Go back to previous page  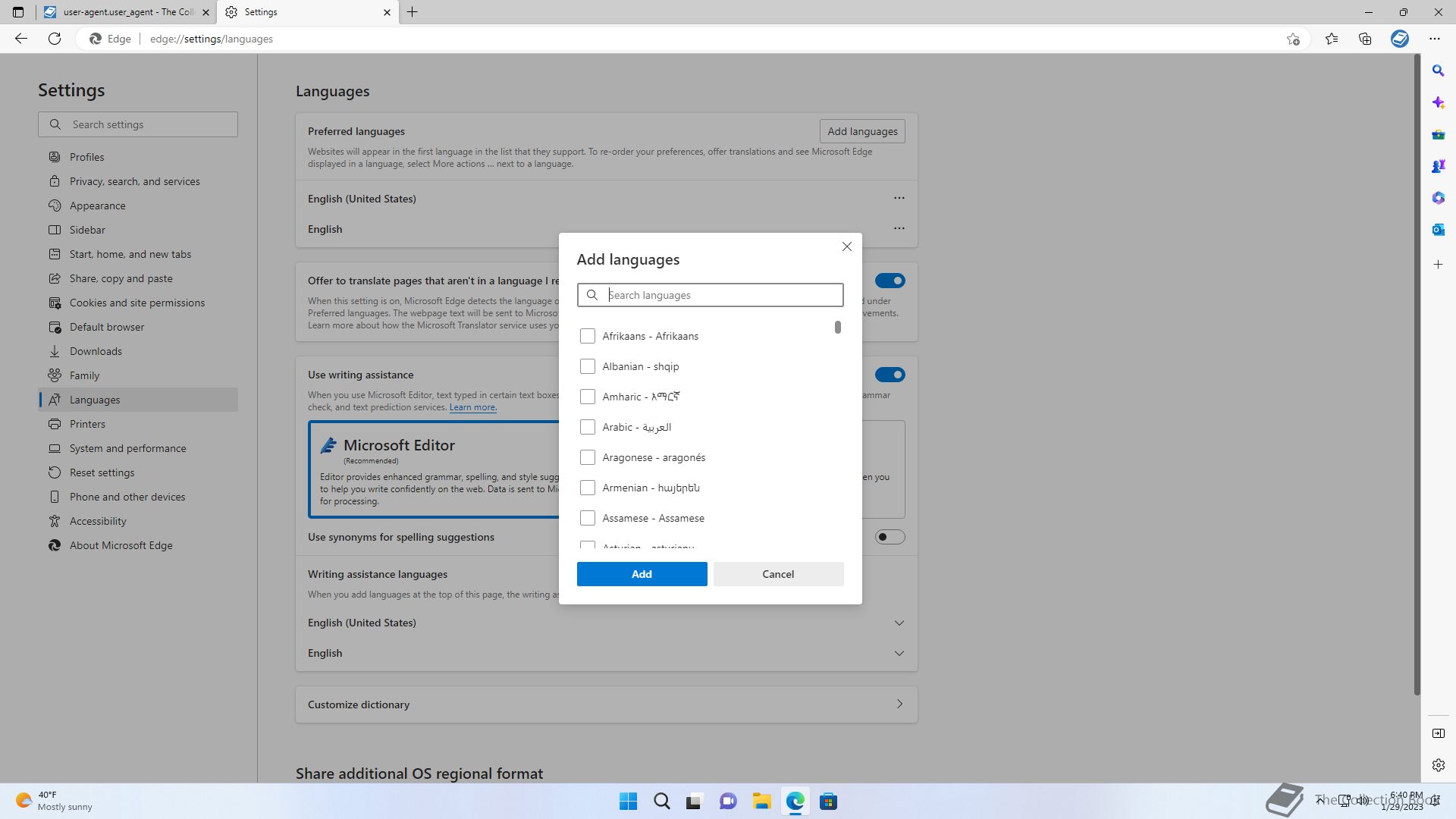coord(21,39)
